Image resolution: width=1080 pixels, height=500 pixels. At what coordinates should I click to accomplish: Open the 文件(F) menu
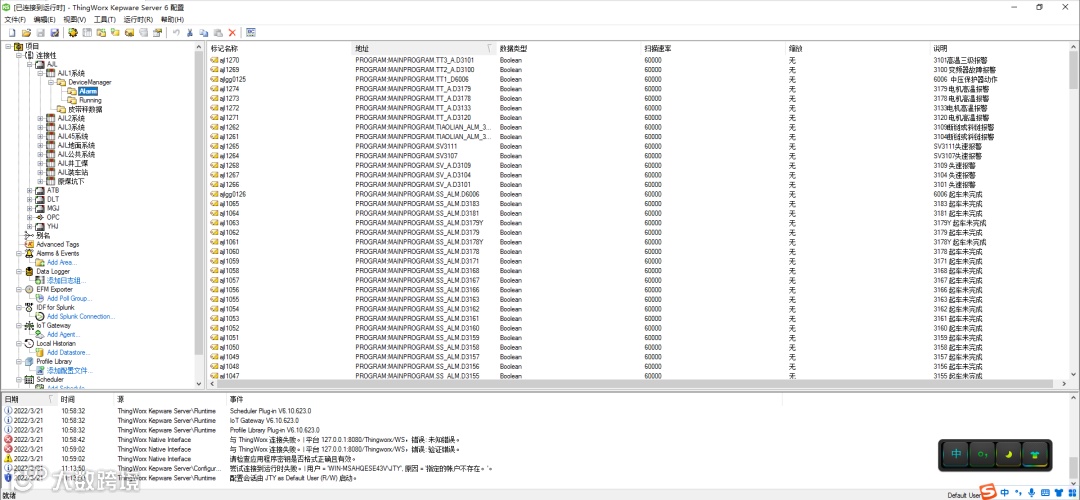click(x=15, y=20)
